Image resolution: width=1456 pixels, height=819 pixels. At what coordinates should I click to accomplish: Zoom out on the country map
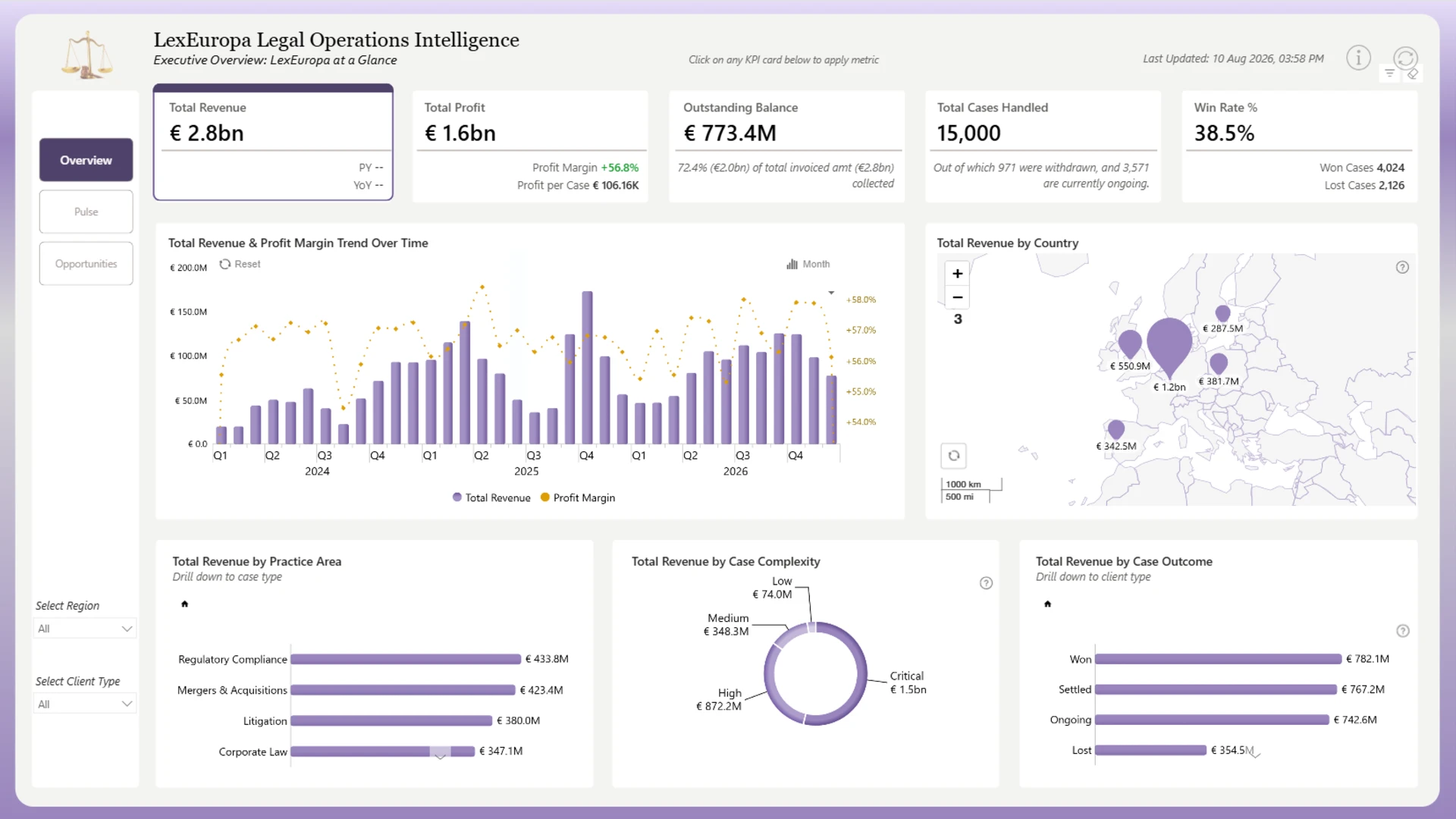point(958,297)
